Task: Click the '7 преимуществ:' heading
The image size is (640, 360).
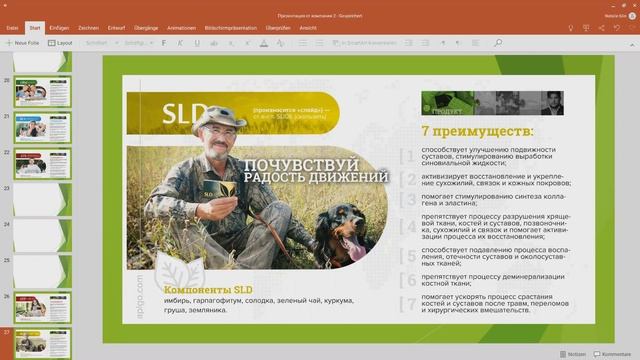Action: pyautogui.click(x=477, y=131)
